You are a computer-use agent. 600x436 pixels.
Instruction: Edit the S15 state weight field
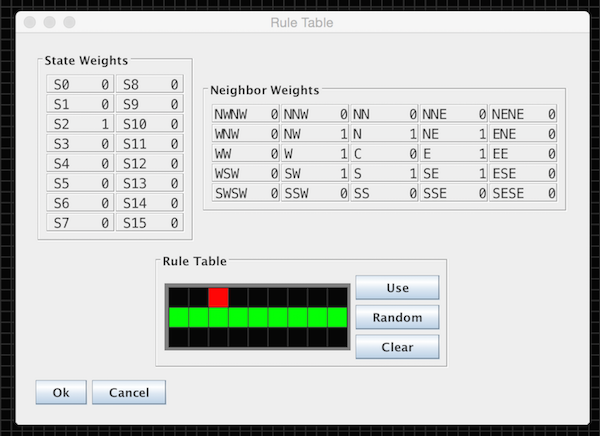tap(150, 223)
